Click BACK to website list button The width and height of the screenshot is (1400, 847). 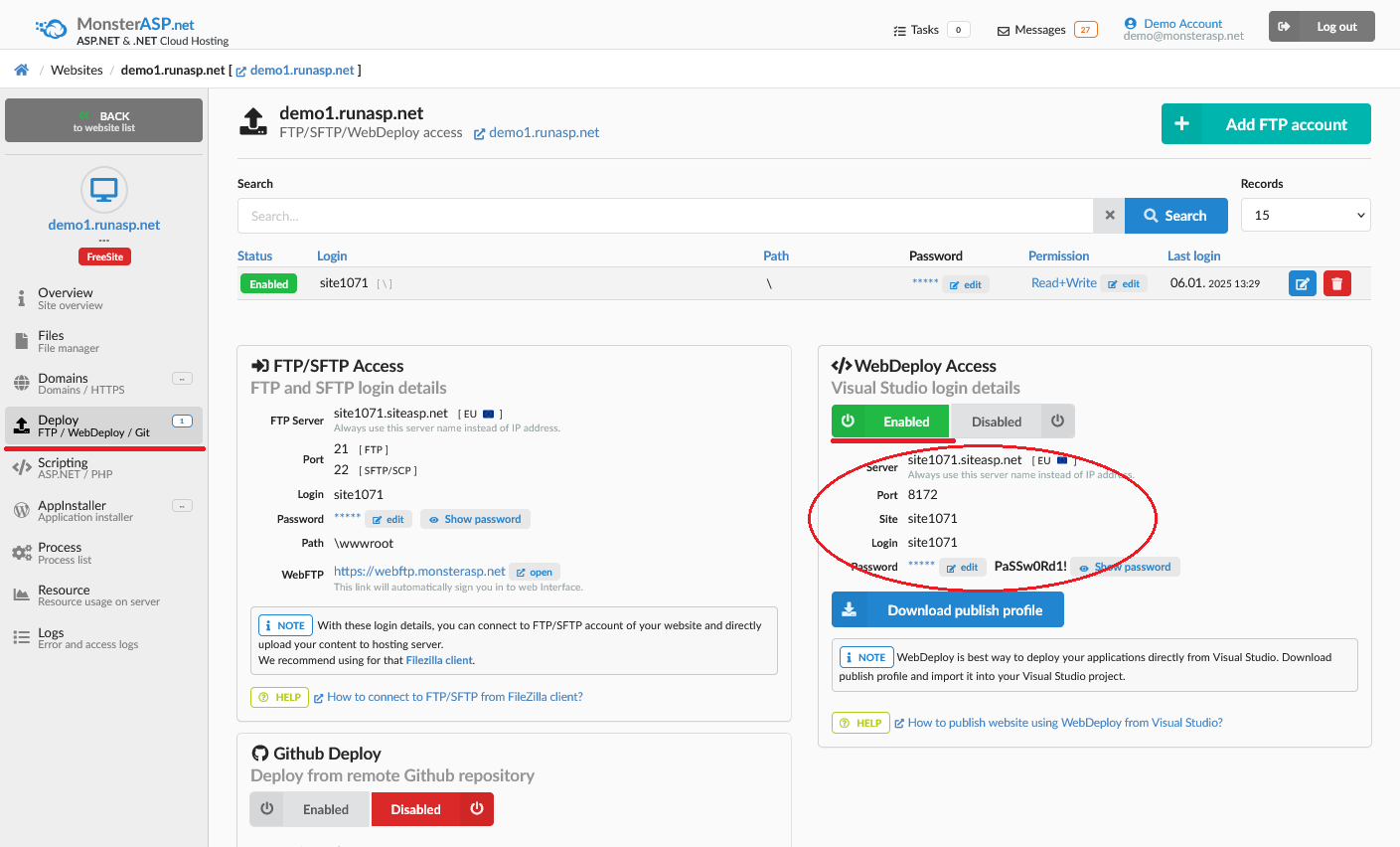tap(103, 120)
